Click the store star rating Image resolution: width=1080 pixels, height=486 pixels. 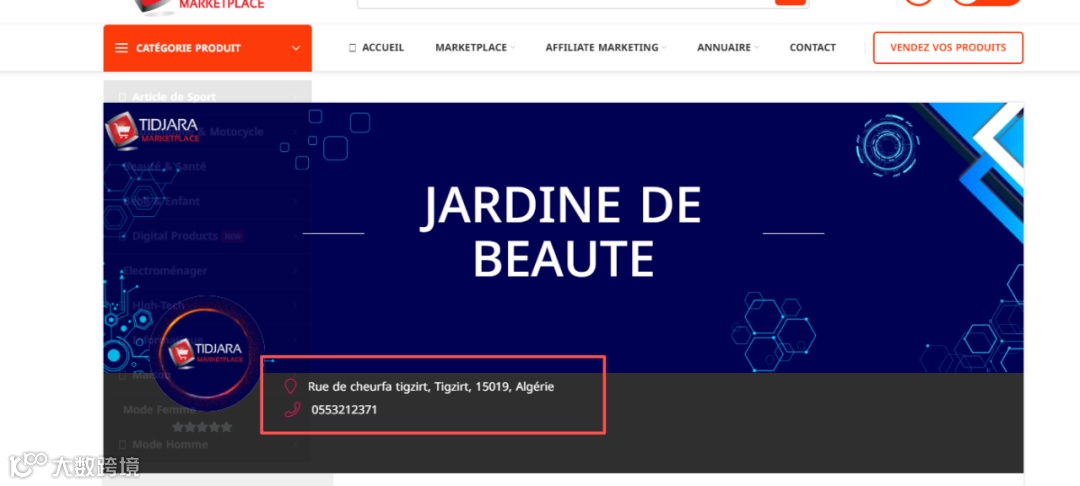(202, 427)
